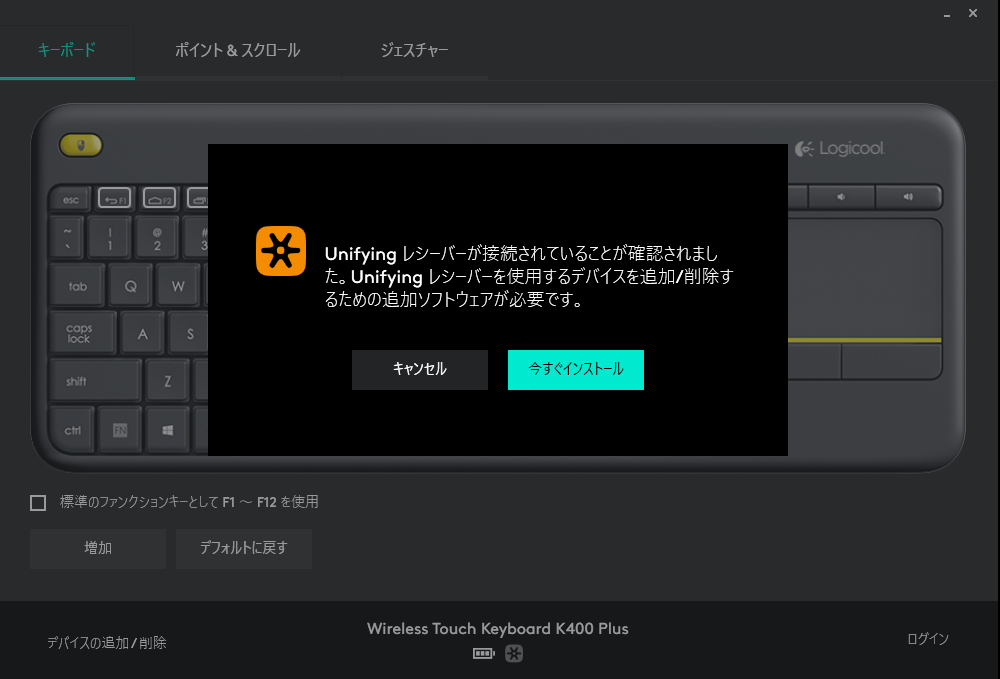Toggle 標準のファンクションキー F1～F12 checkbox
1000x679 pixels.
(x=38, y=503)
